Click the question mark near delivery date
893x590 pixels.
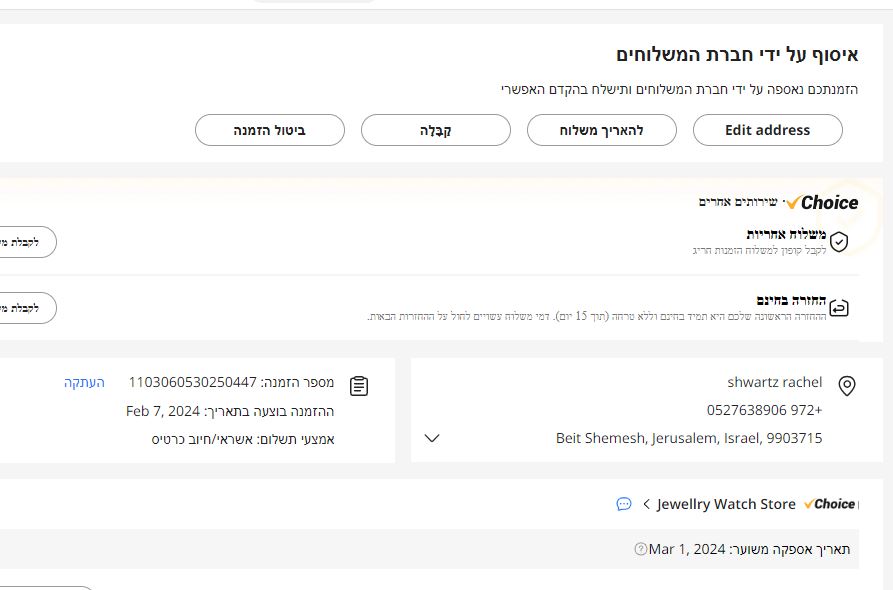coord(640,549)
